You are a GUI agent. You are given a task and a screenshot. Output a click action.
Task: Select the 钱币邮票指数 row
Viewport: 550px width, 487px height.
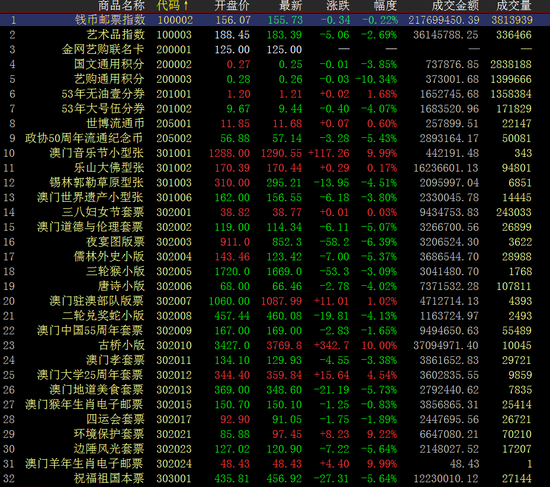click(275, 20)
